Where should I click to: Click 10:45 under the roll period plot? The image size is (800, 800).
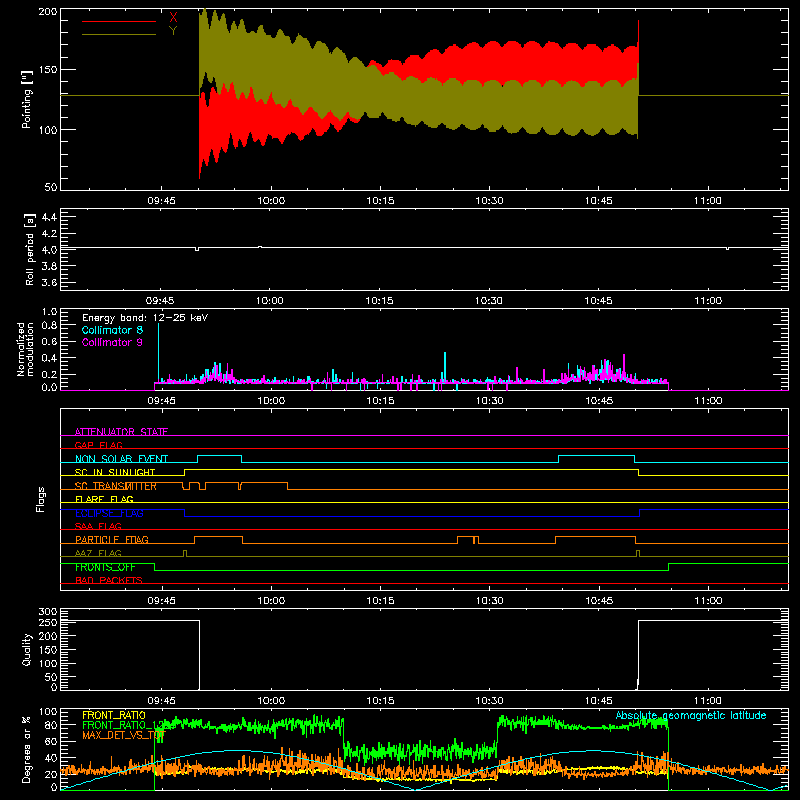point(598,301)
